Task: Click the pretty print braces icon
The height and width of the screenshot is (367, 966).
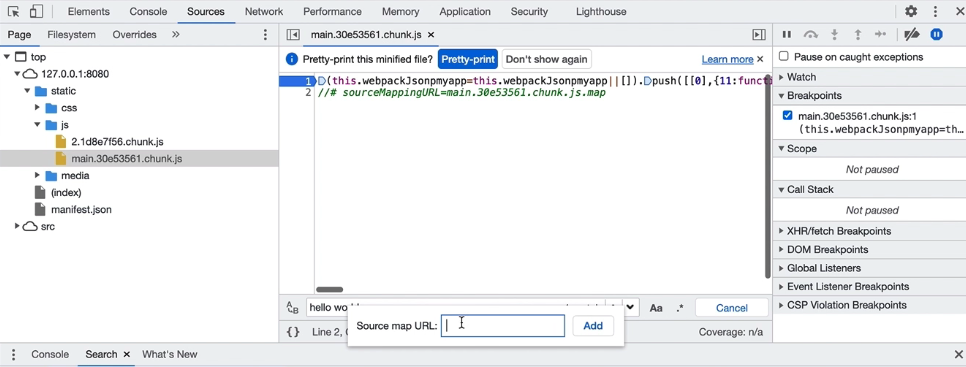Action: click(x=293, y=332)
